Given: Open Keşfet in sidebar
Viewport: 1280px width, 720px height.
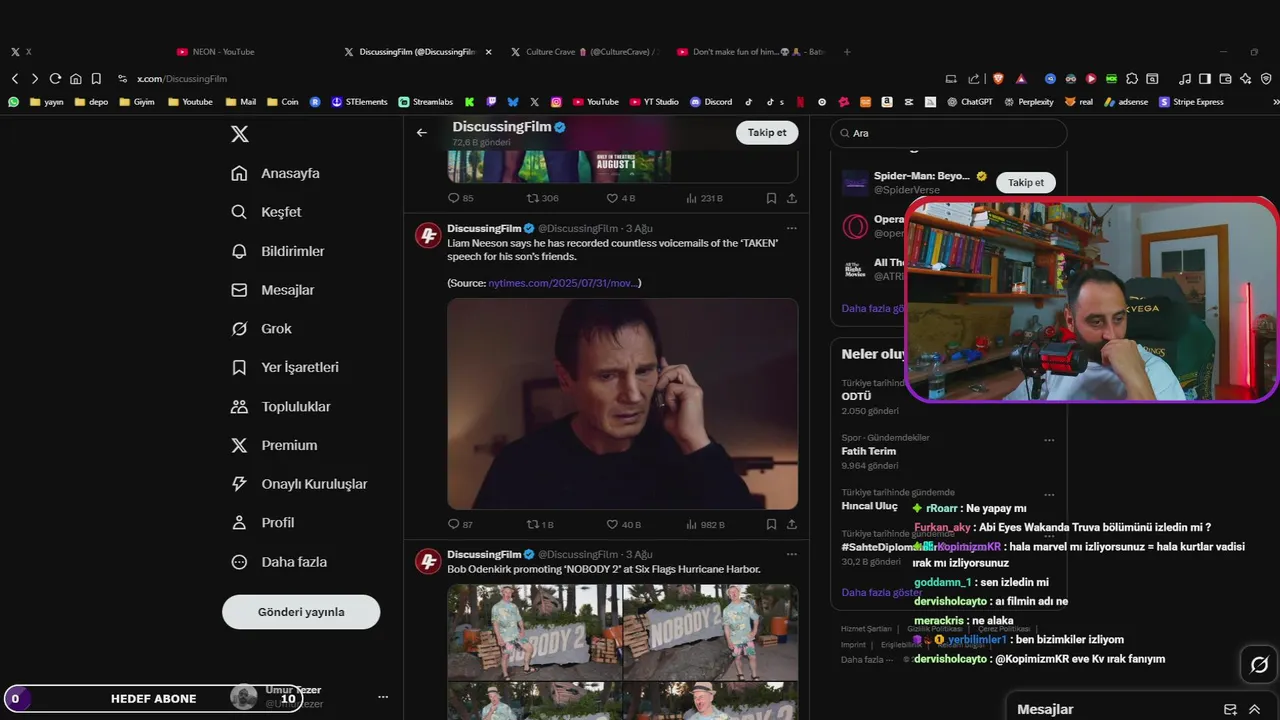Looking at the screenshot, I should pyautogui.click(x=266, y=212).
